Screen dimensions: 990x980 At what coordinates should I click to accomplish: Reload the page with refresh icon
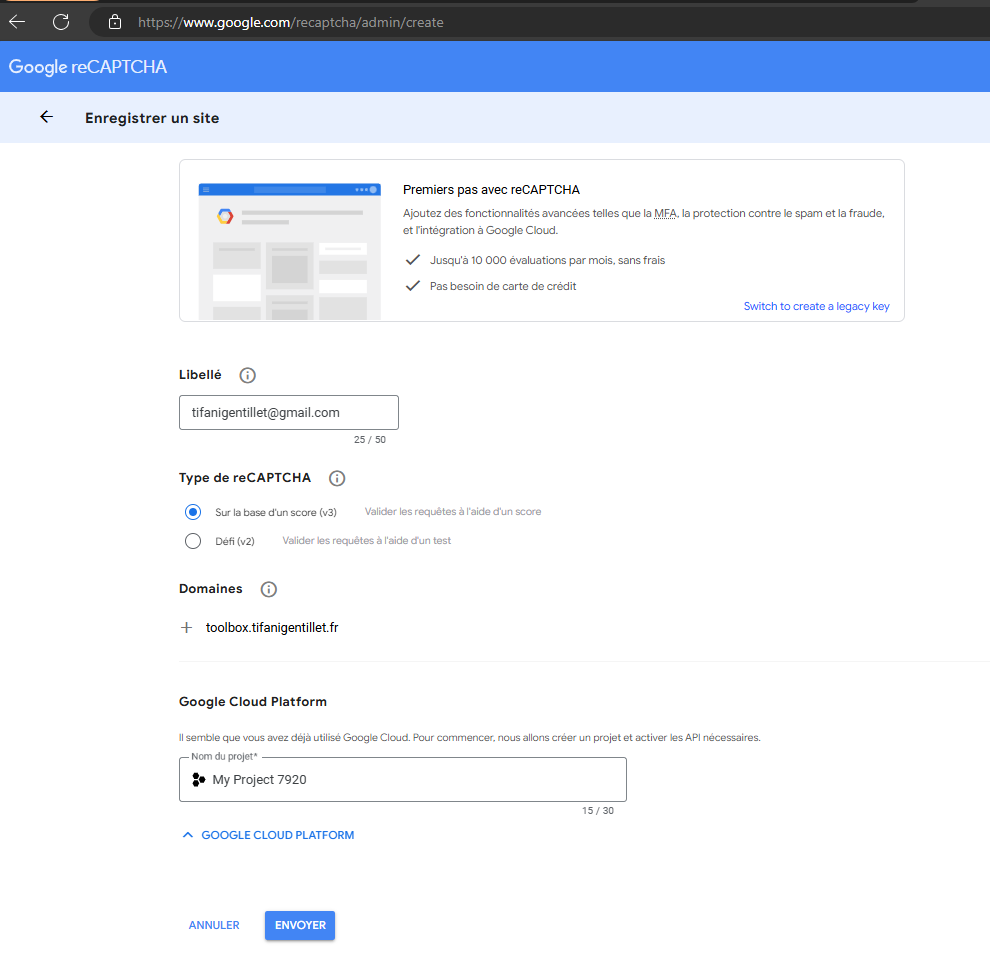point(61,21)
